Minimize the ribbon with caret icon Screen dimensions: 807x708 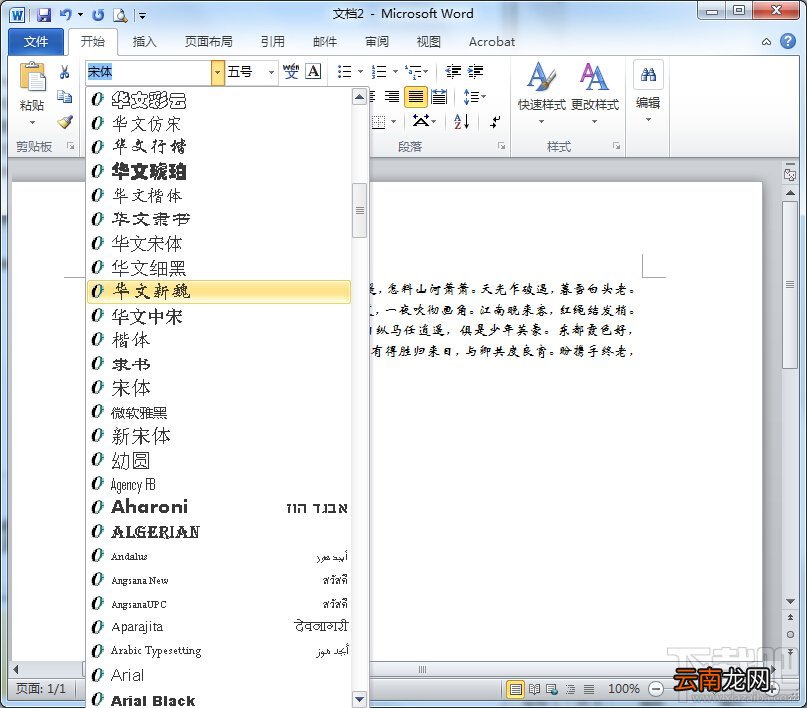point(766,42)
